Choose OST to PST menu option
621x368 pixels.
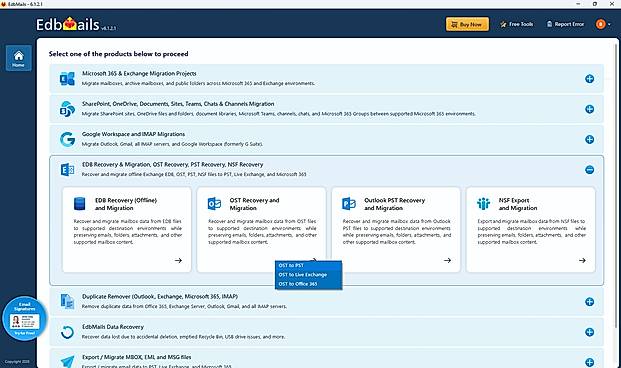tap(308, 265)
